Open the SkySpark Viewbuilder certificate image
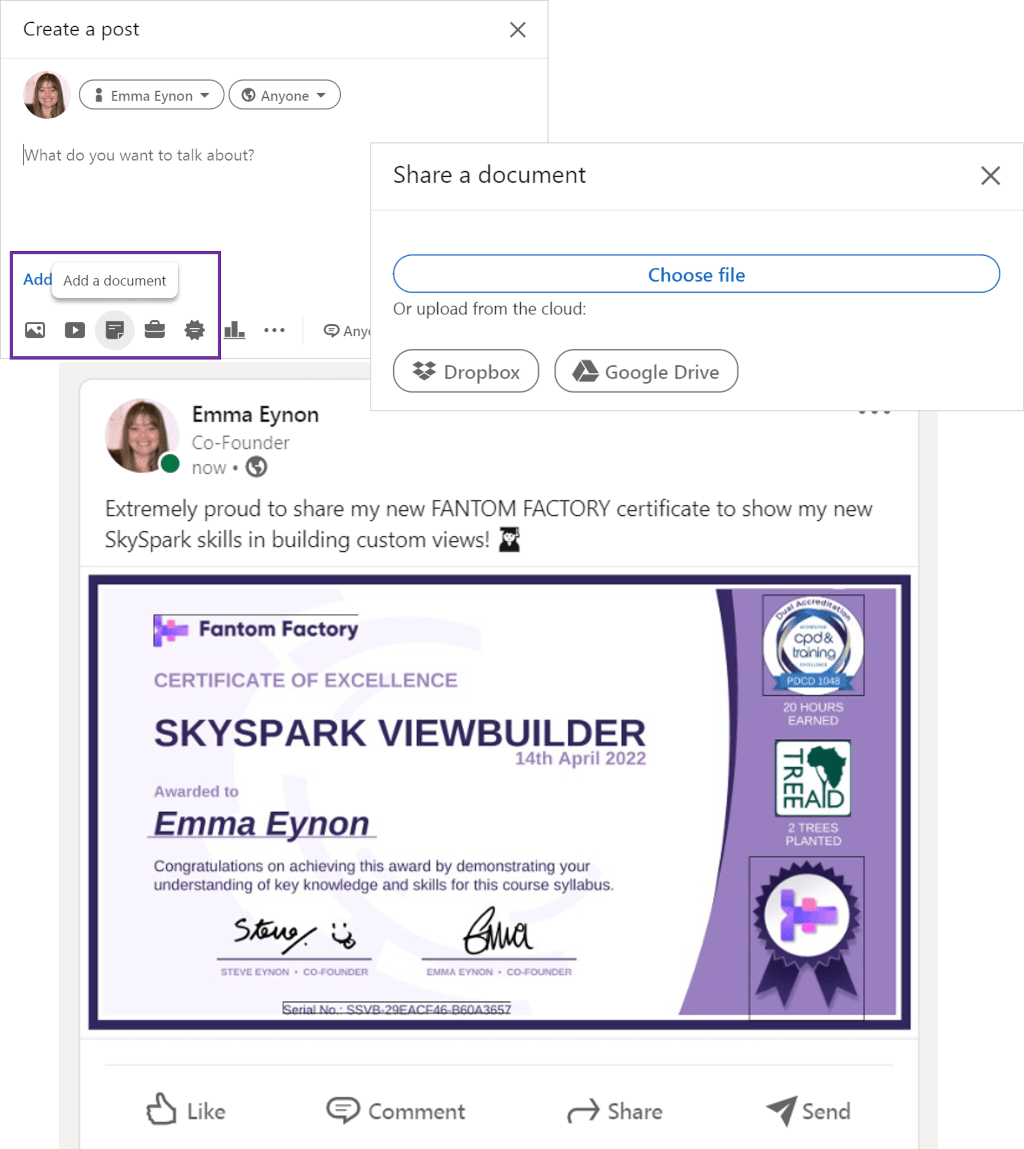 [x=499, y=802]
